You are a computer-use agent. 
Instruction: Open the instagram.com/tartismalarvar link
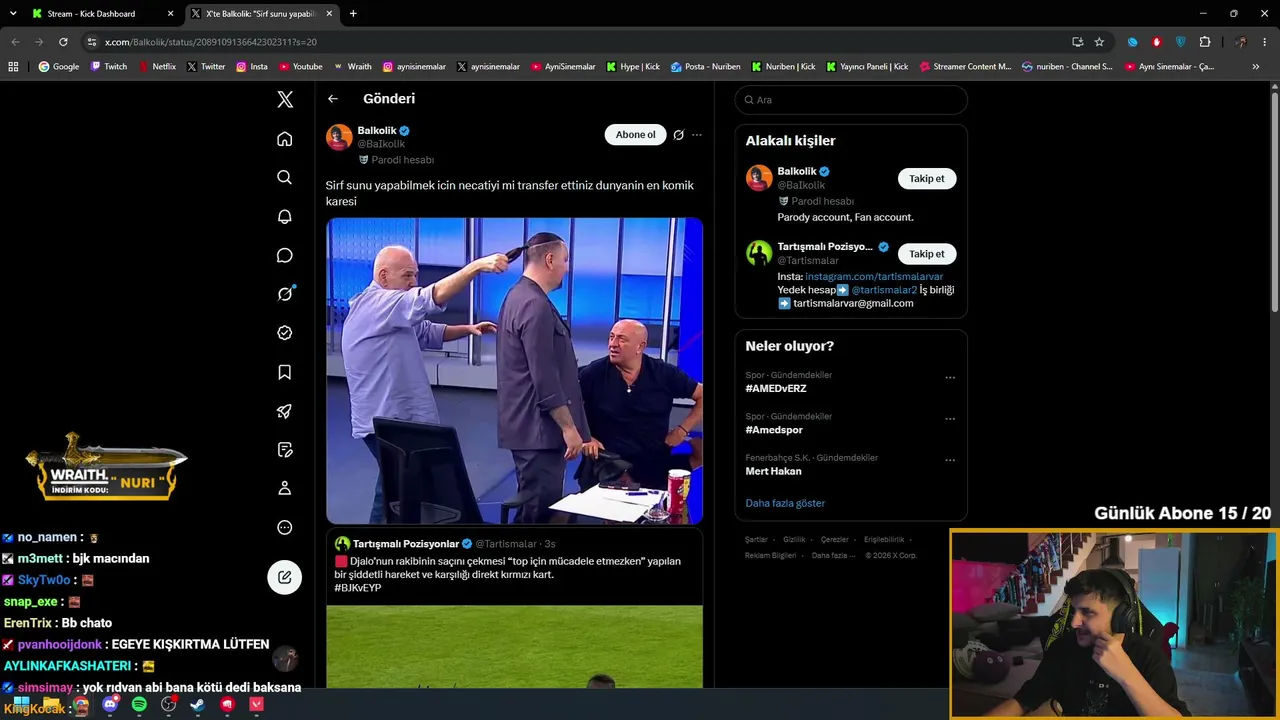pyautogui.click(x=874, y=276)
